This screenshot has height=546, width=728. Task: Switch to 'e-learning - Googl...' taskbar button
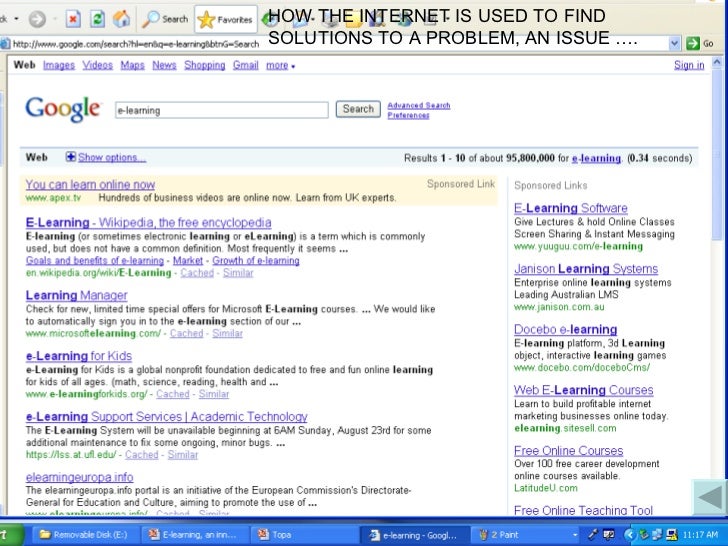coord(413,535)
